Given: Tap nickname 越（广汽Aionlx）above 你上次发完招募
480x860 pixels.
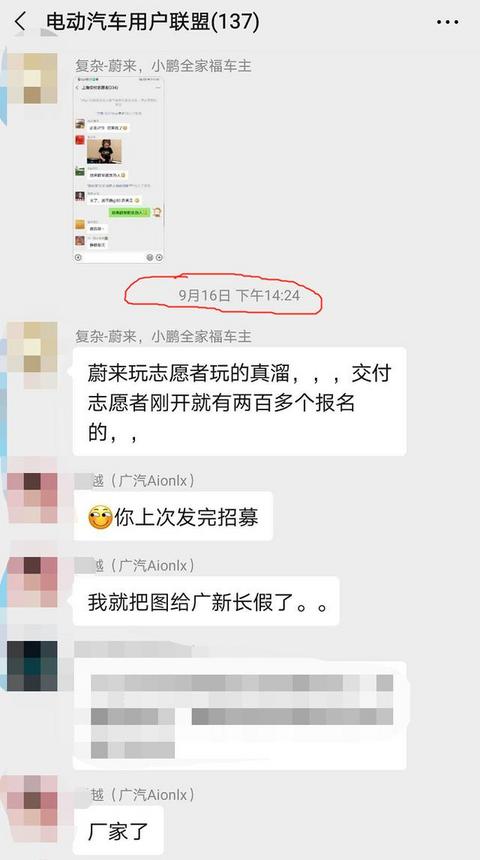Looking at the screenshot, I should [x=142, y=481].
